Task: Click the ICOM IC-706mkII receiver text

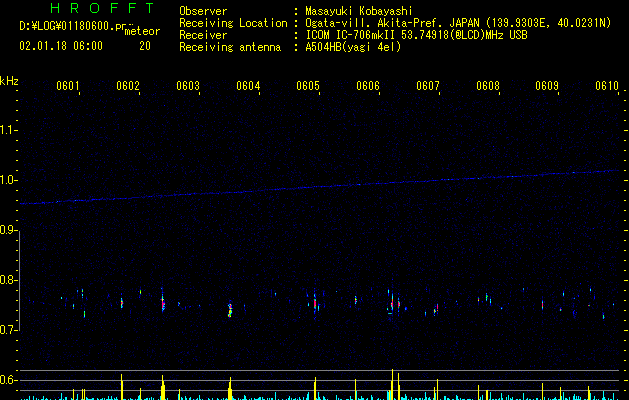Action: pos(416,35)
